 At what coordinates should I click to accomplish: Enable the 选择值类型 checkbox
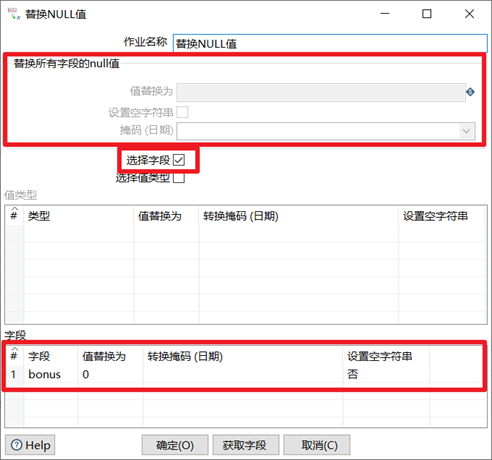coord(179,178)
